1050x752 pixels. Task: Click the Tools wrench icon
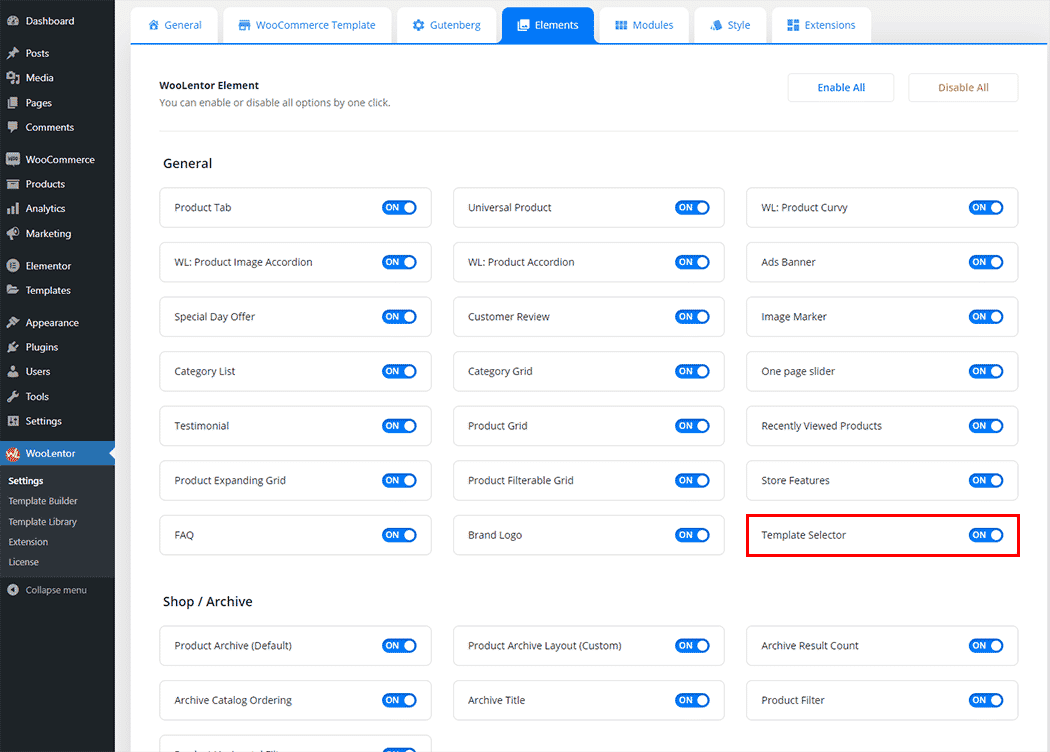tap(13, 396)
